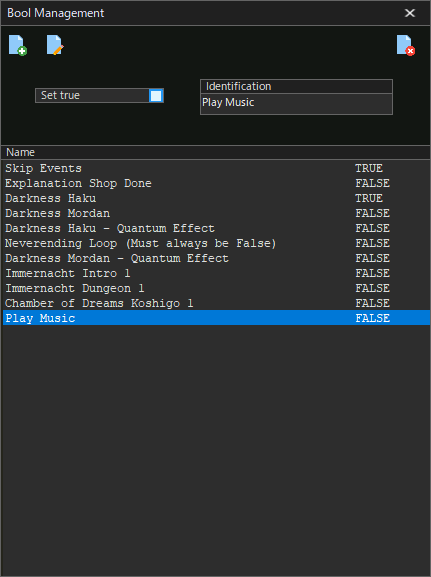Choose Chamber of Dreams Koshigo 1
The width and height of the screenshot is (431, 577).
[x=216, y=303]
